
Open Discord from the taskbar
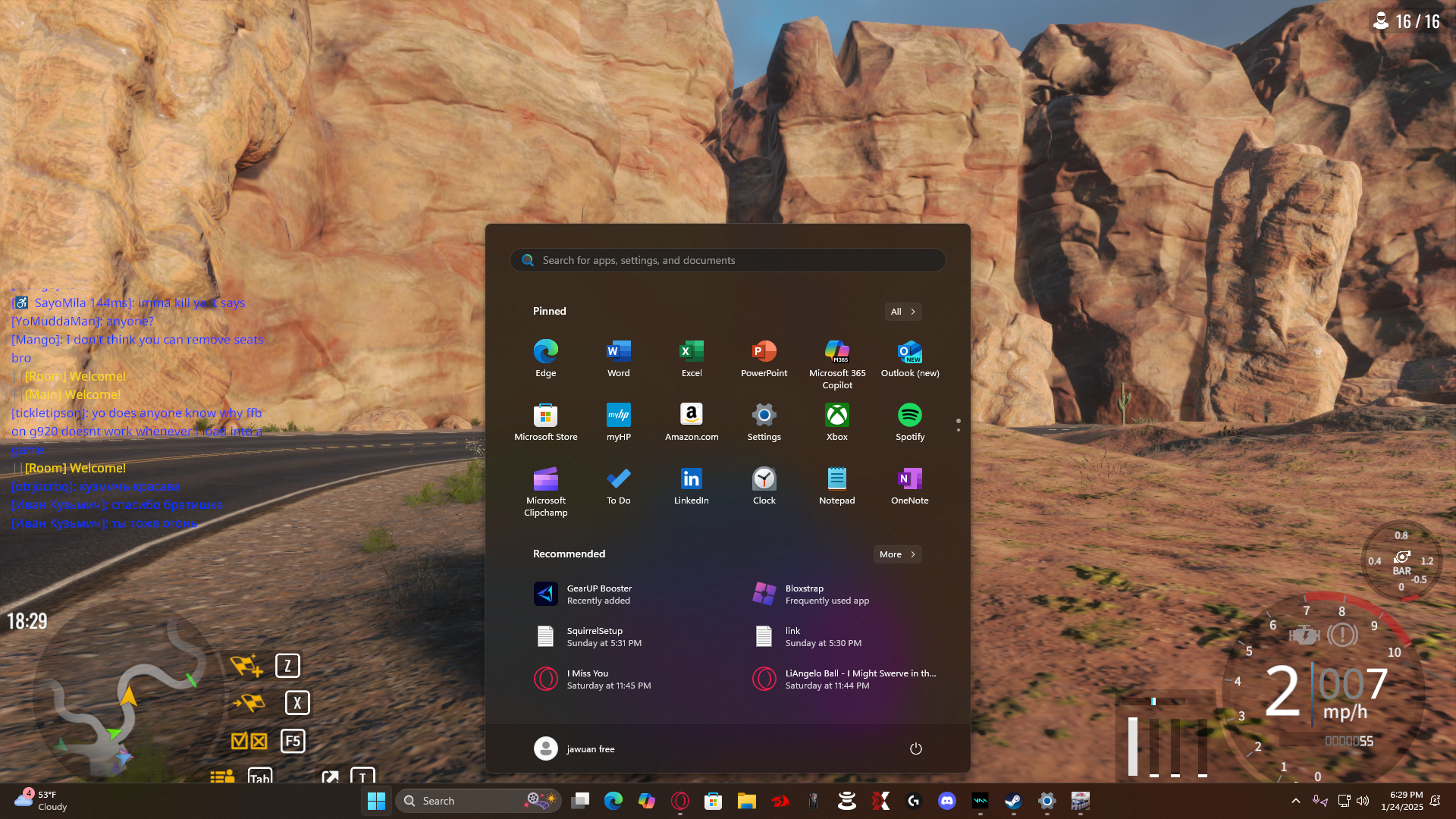point(946,801)
